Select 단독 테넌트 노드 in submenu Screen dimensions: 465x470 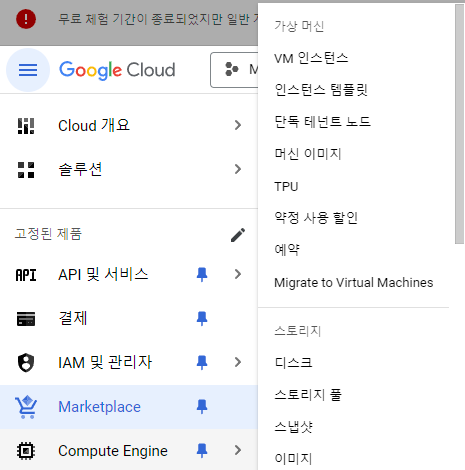[322, 121]
